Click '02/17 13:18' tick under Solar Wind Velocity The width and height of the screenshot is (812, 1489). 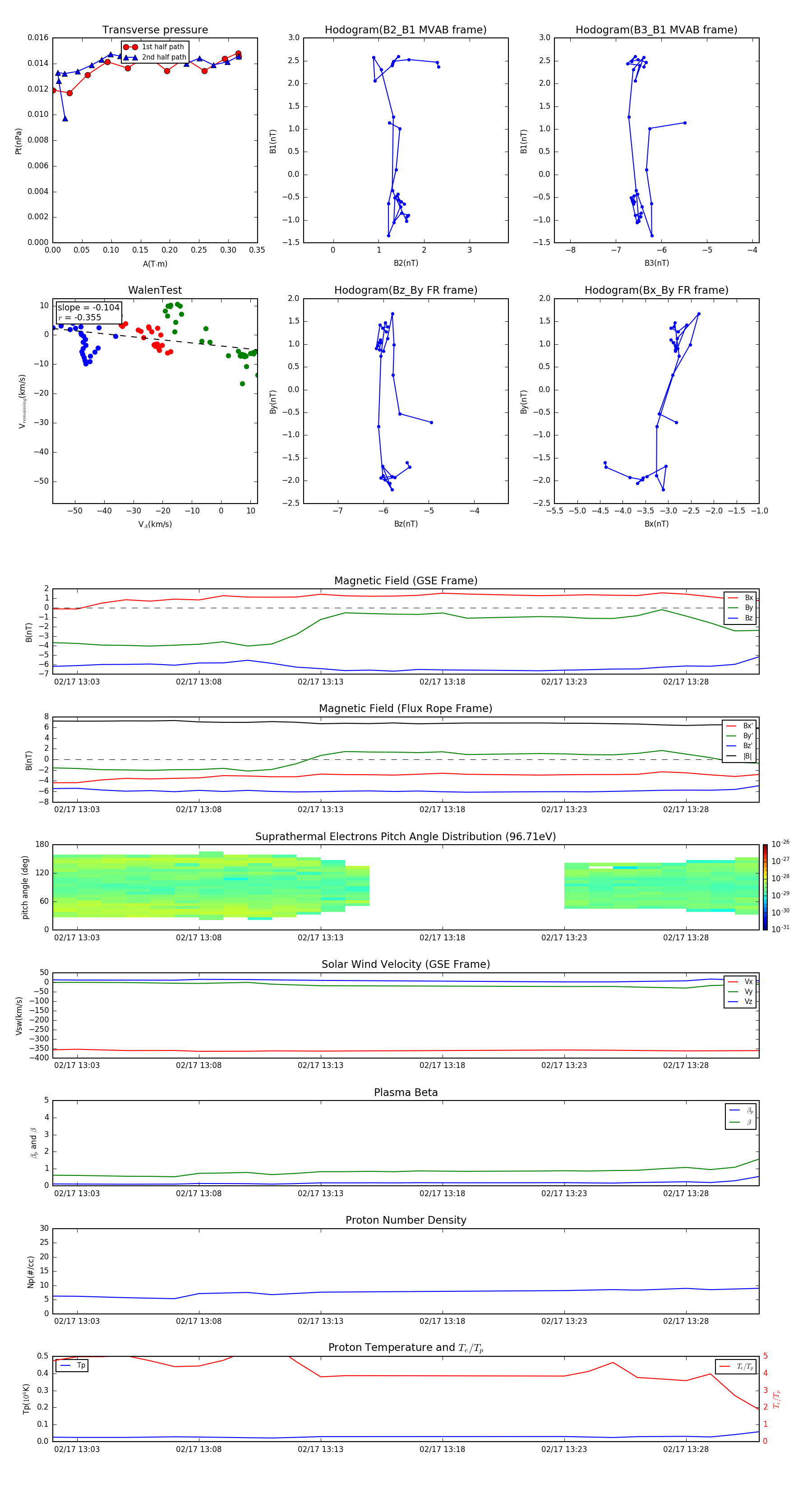click(442, 1065)
